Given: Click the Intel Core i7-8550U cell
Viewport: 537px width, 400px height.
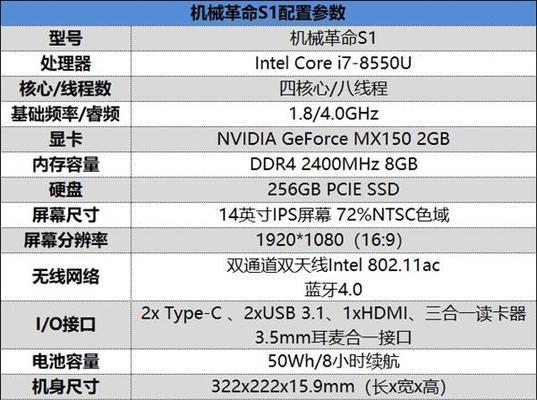Looking at the screenshot, I should (x=334, y=63).
